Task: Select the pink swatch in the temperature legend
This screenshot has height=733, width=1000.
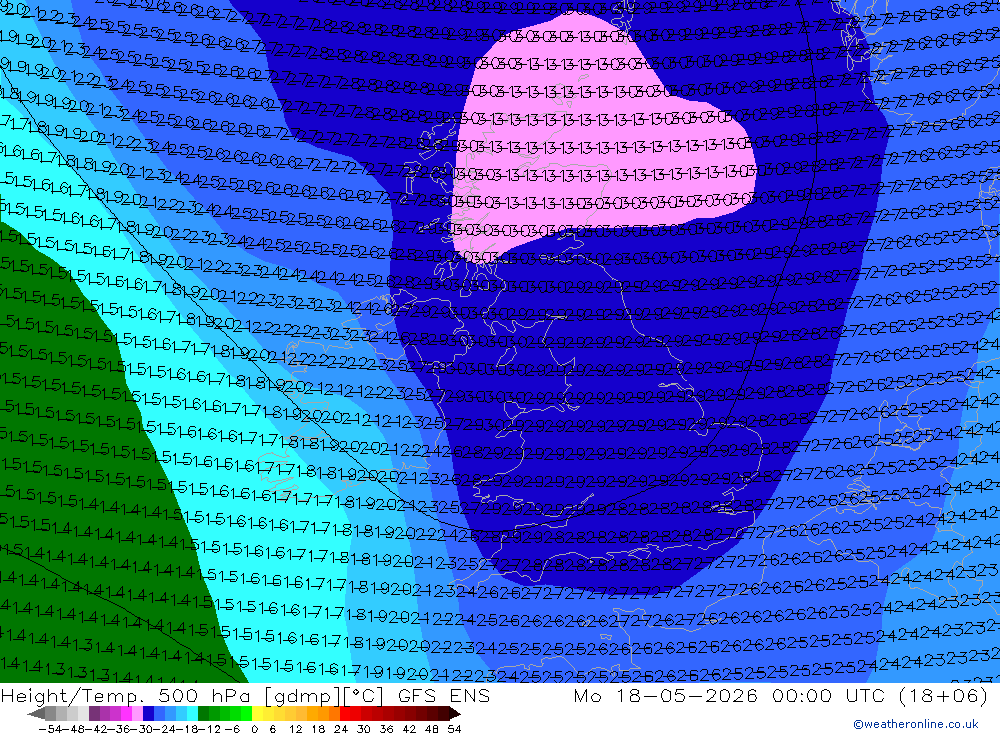Action: (137, 713)
